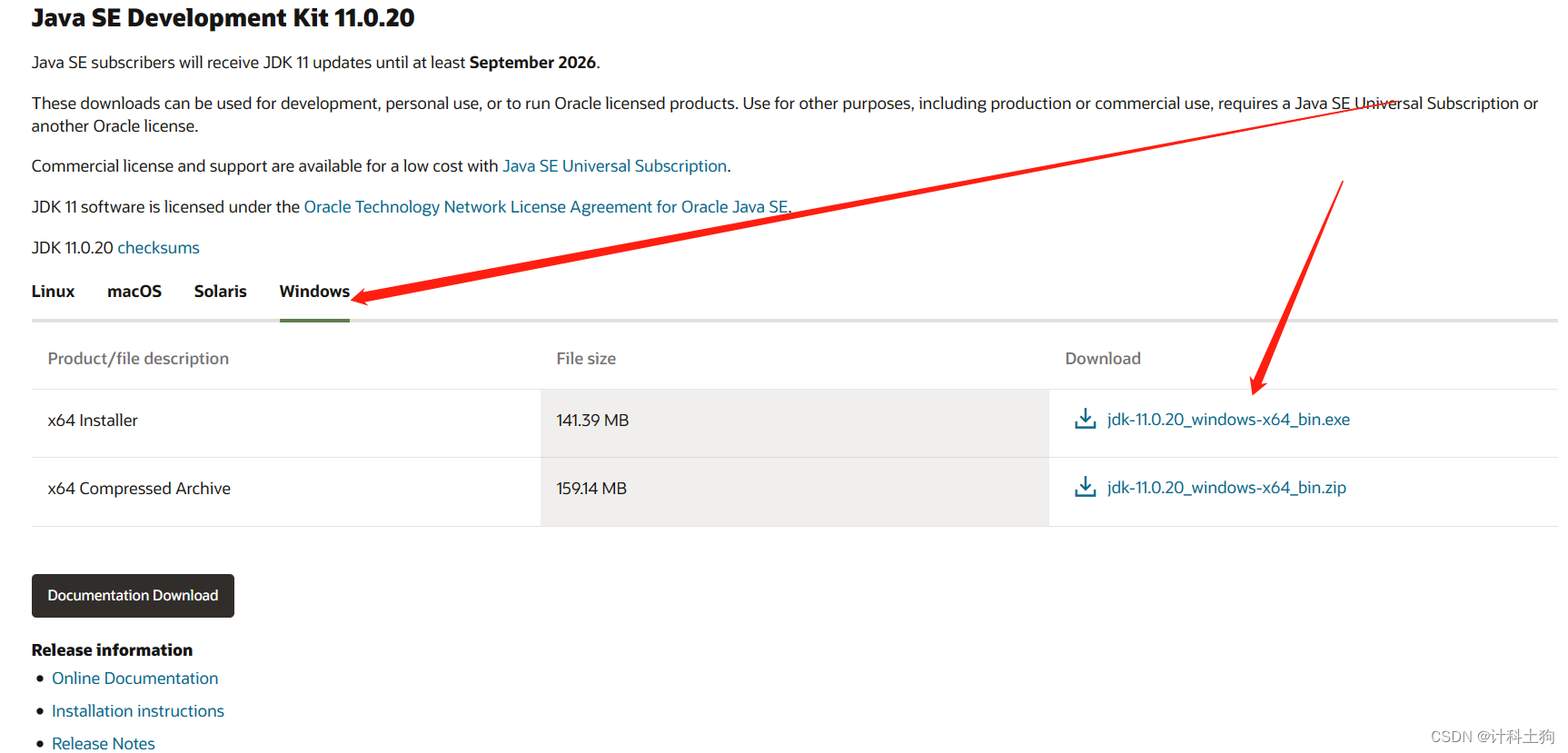Click the 159.14 MB file size cell
1568x753 pixels.
795,491
